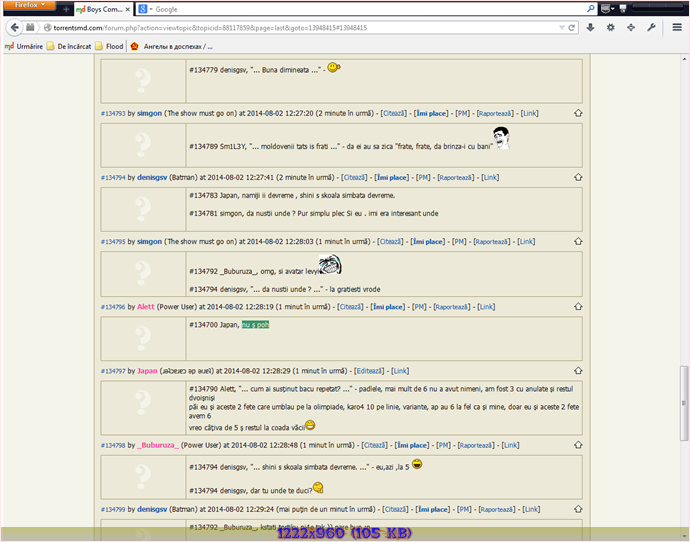Click the highlighted green spoiler text

[255, 325]
